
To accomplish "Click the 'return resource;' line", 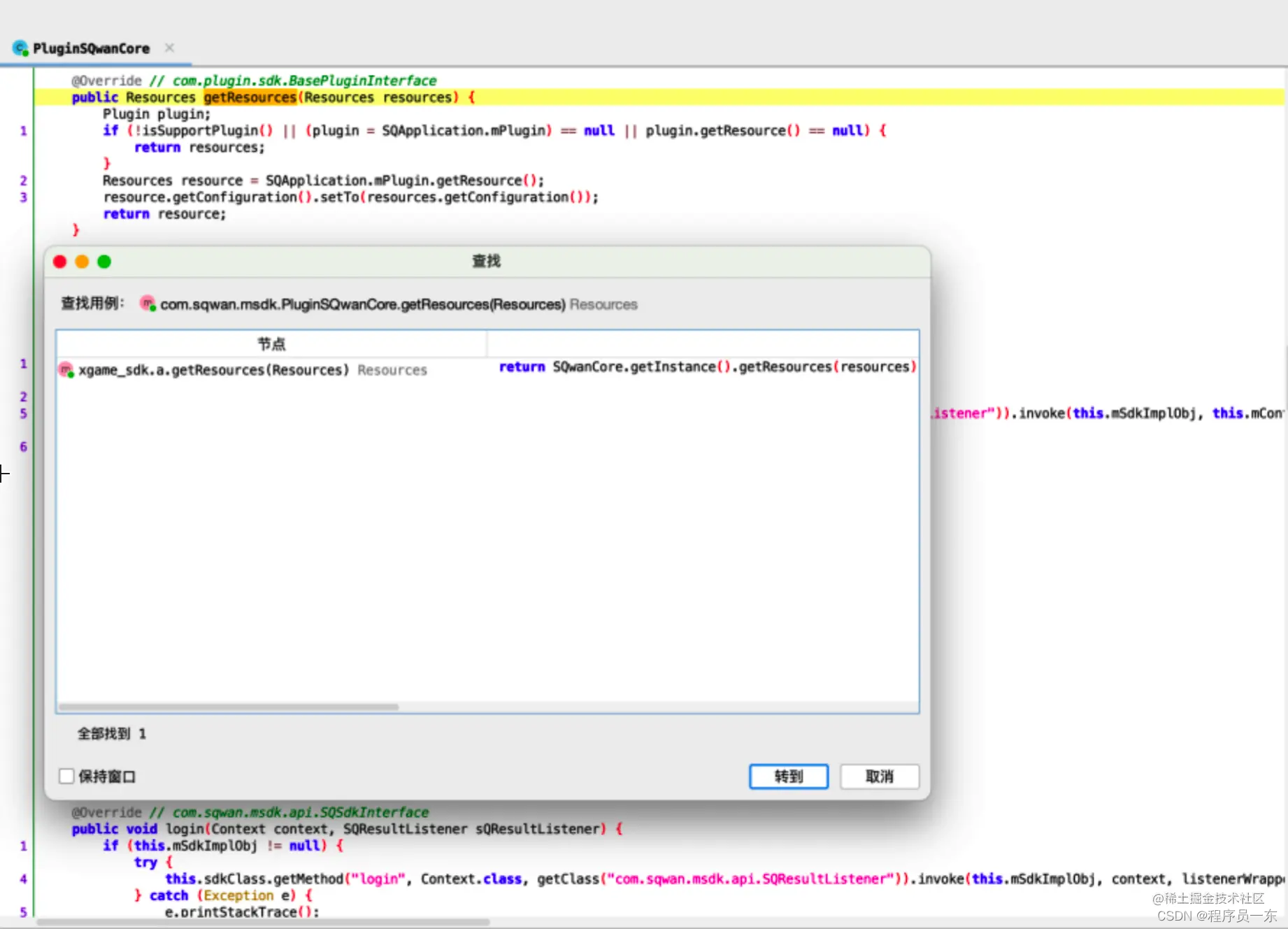I will point(165,214).
